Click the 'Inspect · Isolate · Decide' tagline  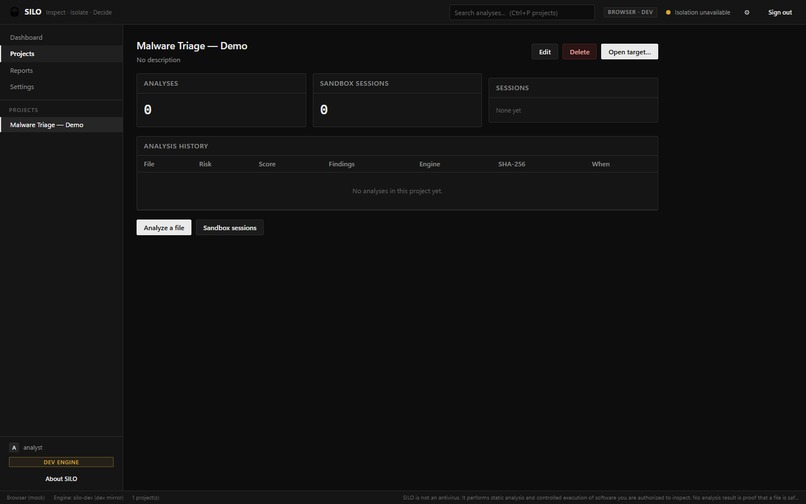(x=79, y=12)
